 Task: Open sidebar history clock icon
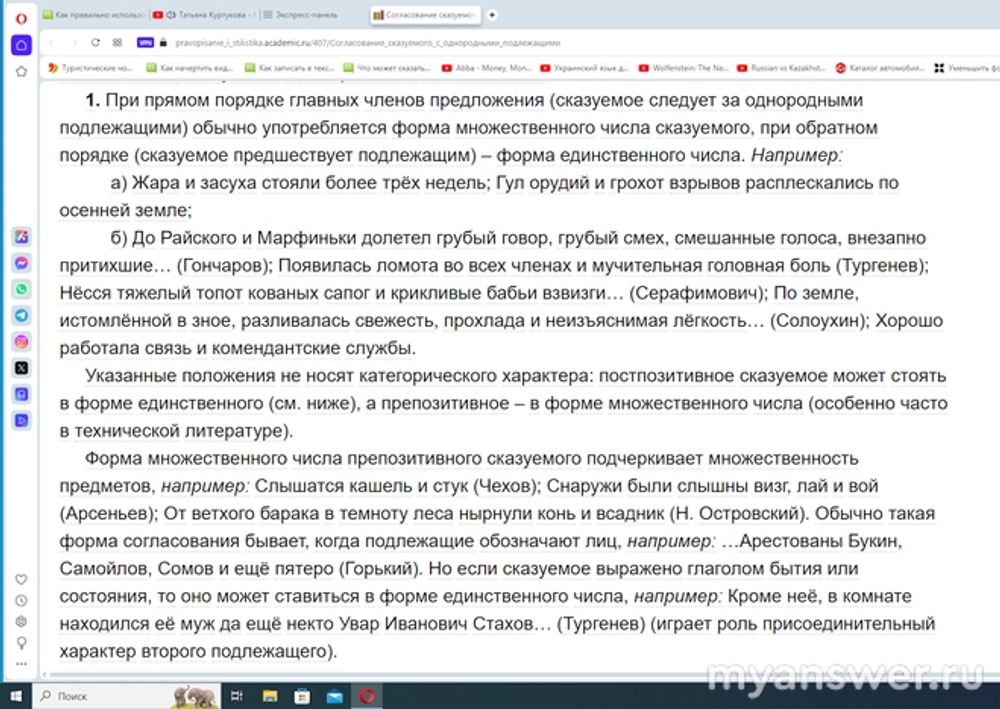[21, 601]
